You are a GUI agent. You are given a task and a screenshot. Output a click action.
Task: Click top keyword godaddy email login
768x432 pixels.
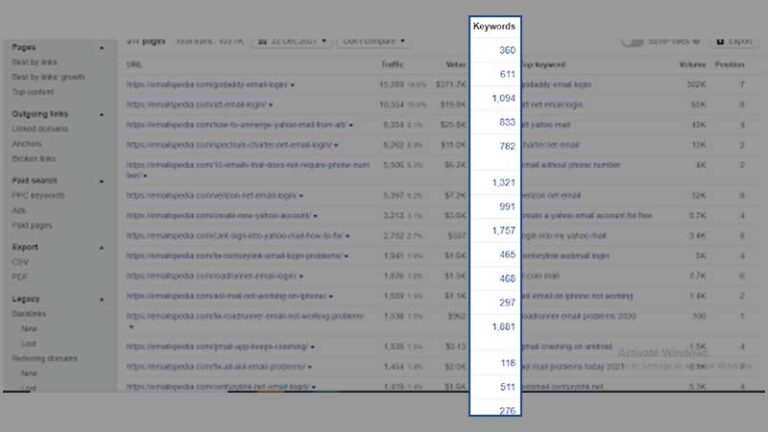pos(556,85)
